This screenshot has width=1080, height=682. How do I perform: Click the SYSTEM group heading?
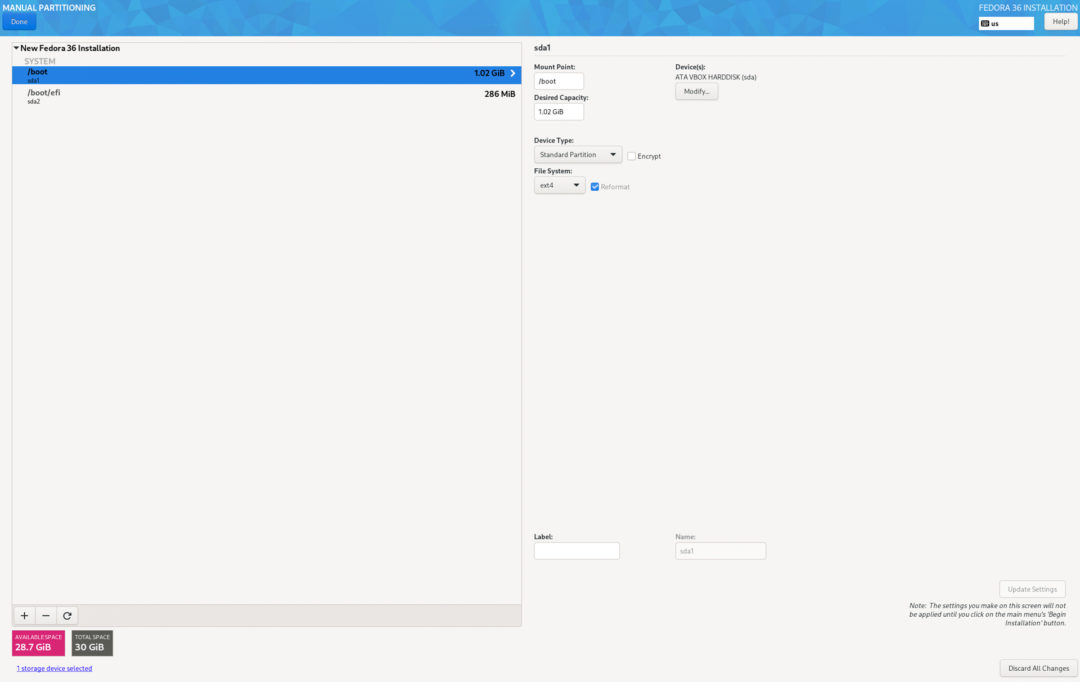40,61
